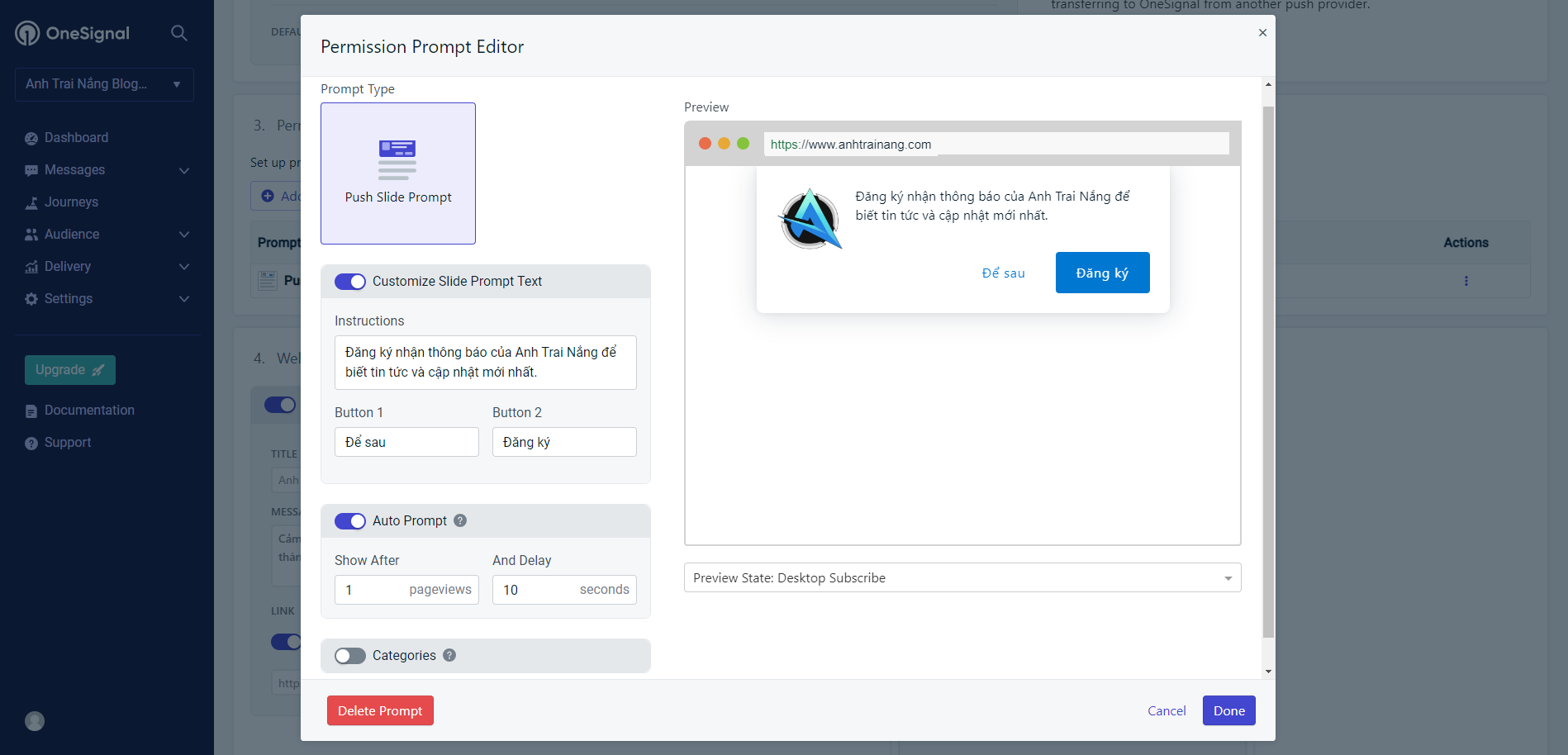
Task: Expand Delivery submenu chevron
Action: click(x=184, y=267)
